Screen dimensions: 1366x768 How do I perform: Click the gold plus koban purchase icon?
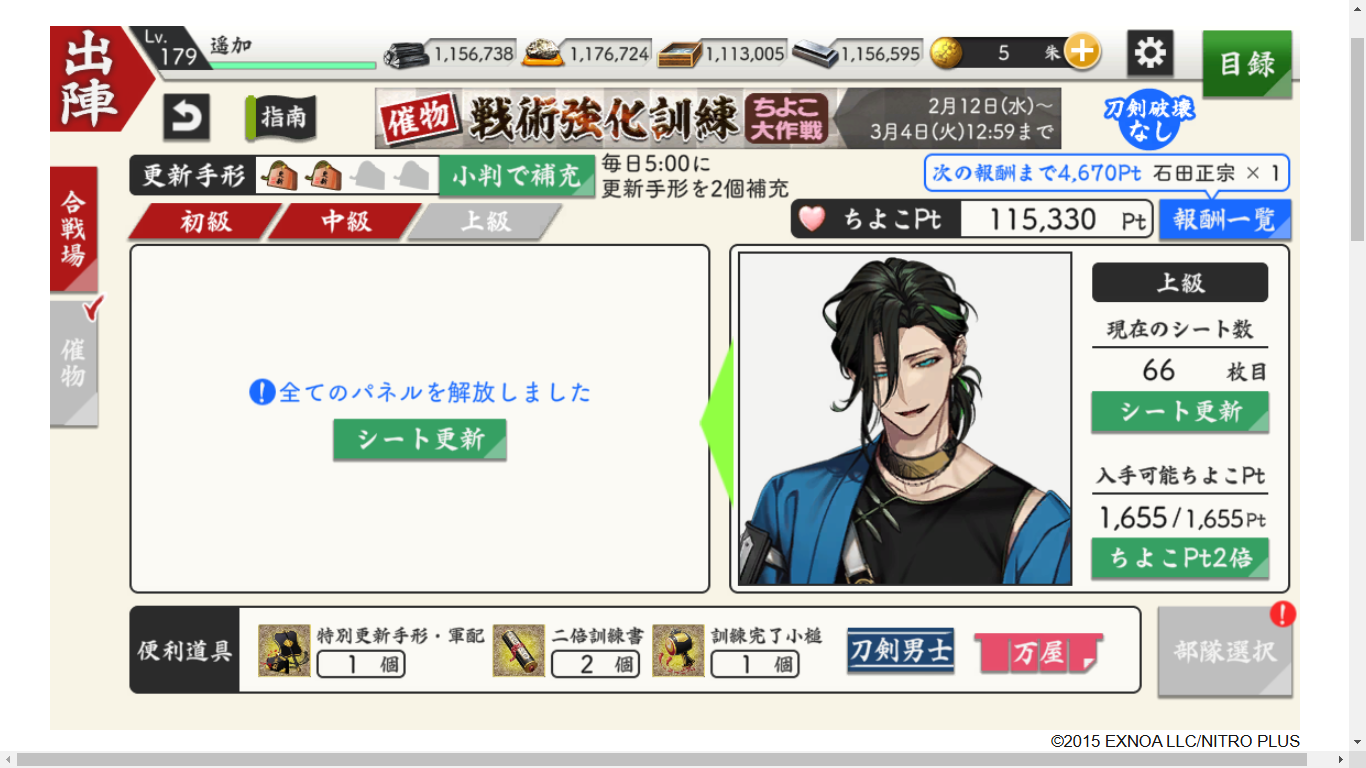pyautogui.click(x=1082, y=51)
